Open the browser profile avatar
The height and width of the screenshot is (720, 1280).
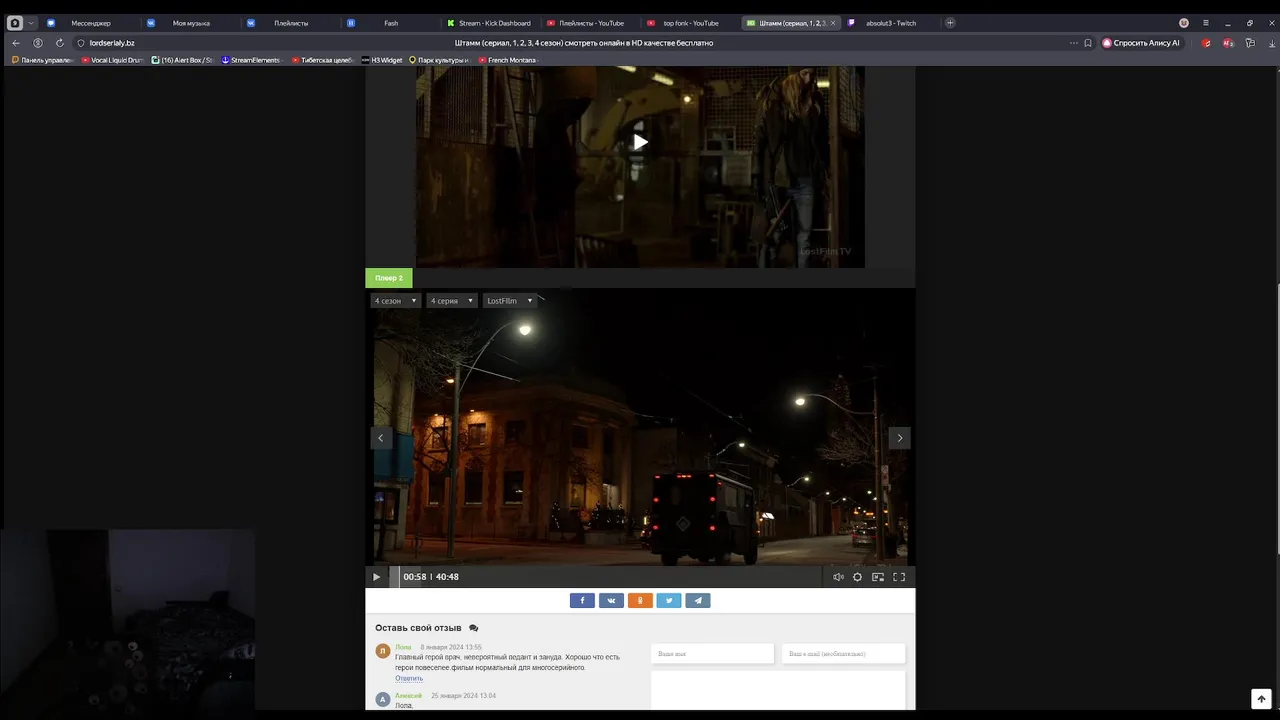(x=1184, y=23)
